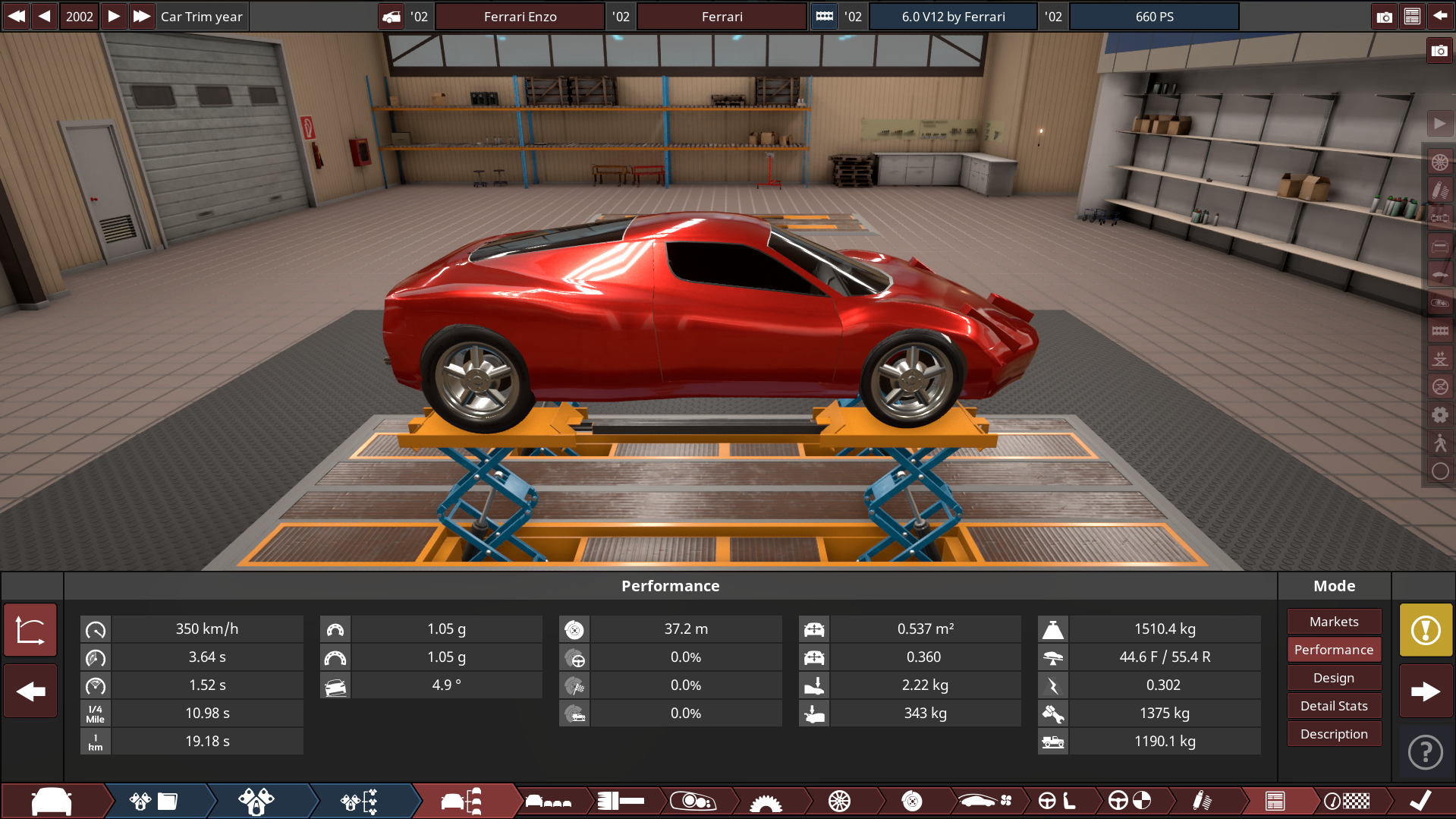This screenshot has width=1456, height=819.
Task: Open the Detail Stats mode
Action: pyautogui.click(x=1334, y=706)
